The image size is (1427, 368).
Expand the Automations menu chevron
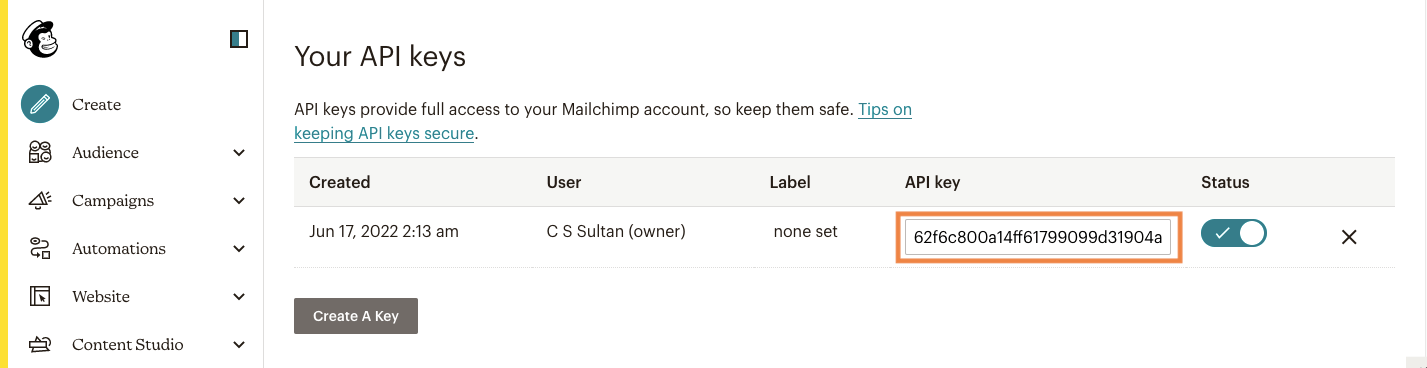239,249
